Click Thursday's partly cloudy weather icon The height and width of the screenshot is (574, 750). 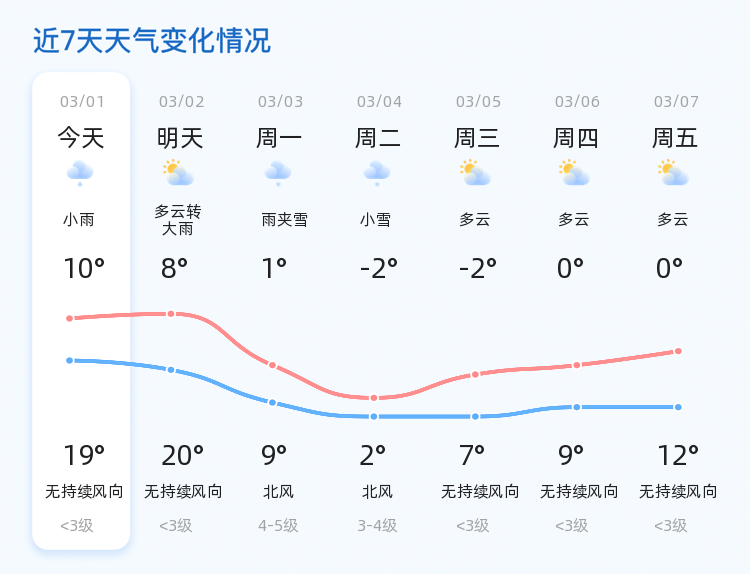point(575,173)
